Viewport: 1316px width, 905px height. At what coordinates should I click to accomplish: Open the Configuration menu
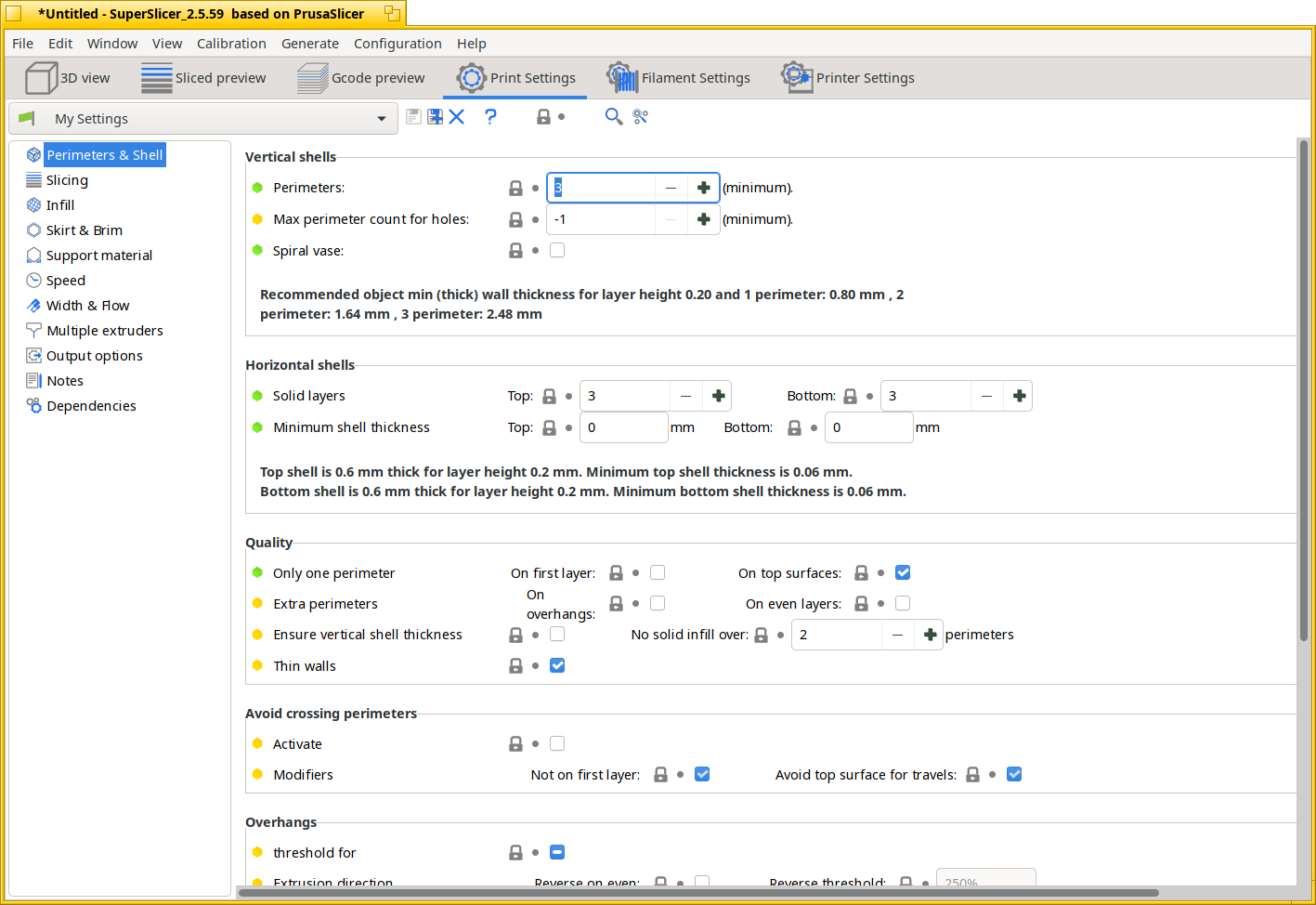pyautogui.click(x=397, y=44)
